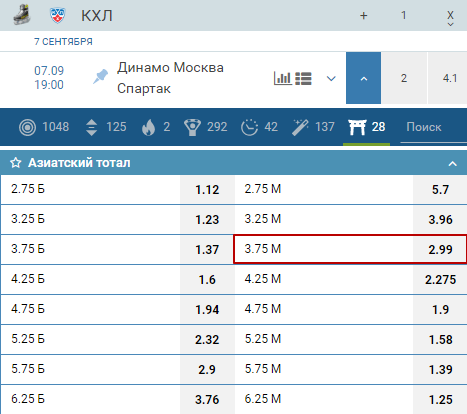Select the target icon tab with 1048
The width and height of the screenshot is (467, 414).
(44, 127)
